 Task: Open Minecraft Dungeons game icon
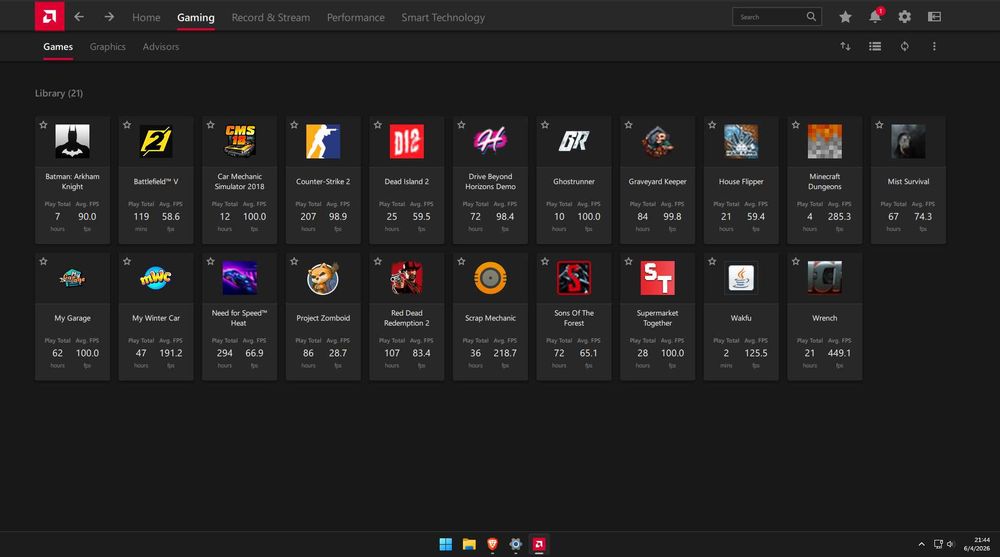pyautogui.click(x=825, y=141)
